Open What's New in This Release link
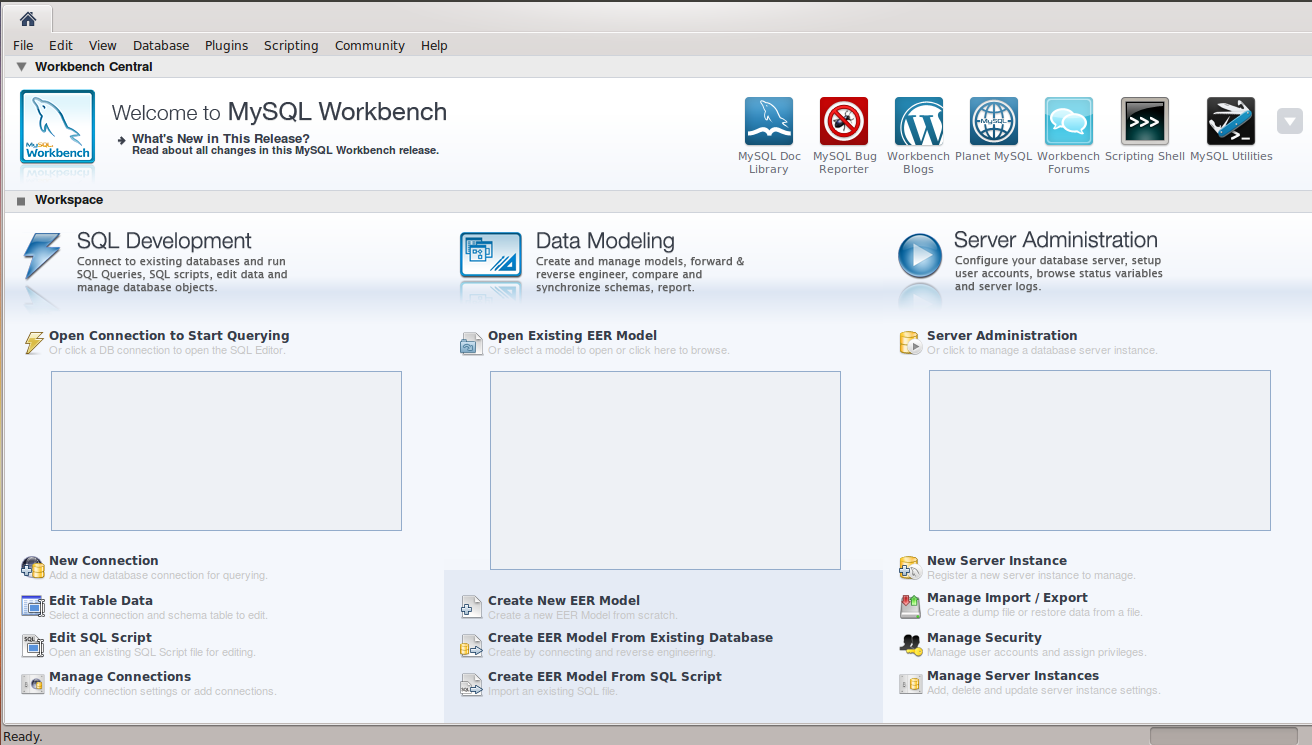The width and height of the screenshot is (1312, 745). point(221,138)
